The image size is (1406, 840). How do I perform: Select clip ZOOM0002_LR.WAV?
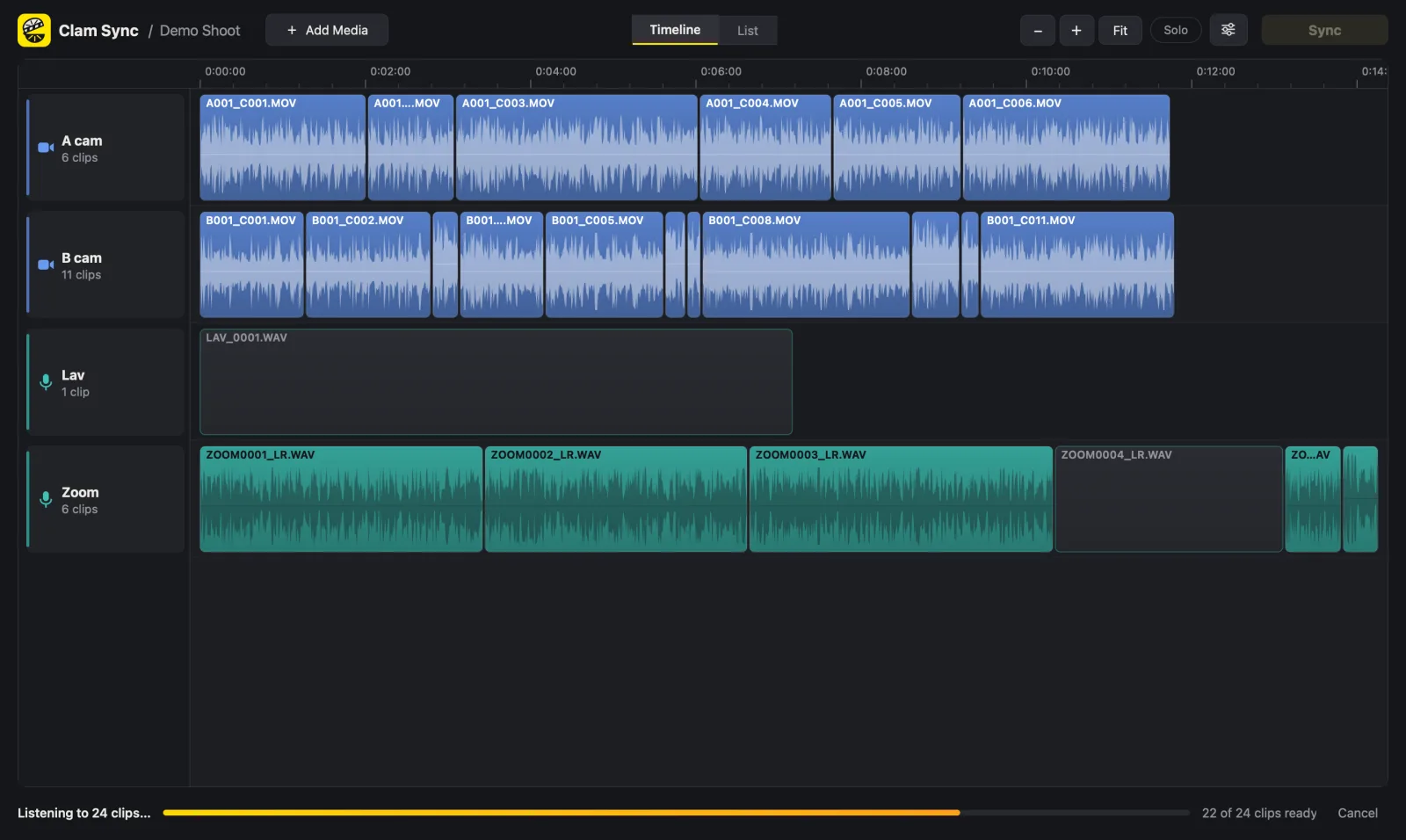(x=616, y=499)
